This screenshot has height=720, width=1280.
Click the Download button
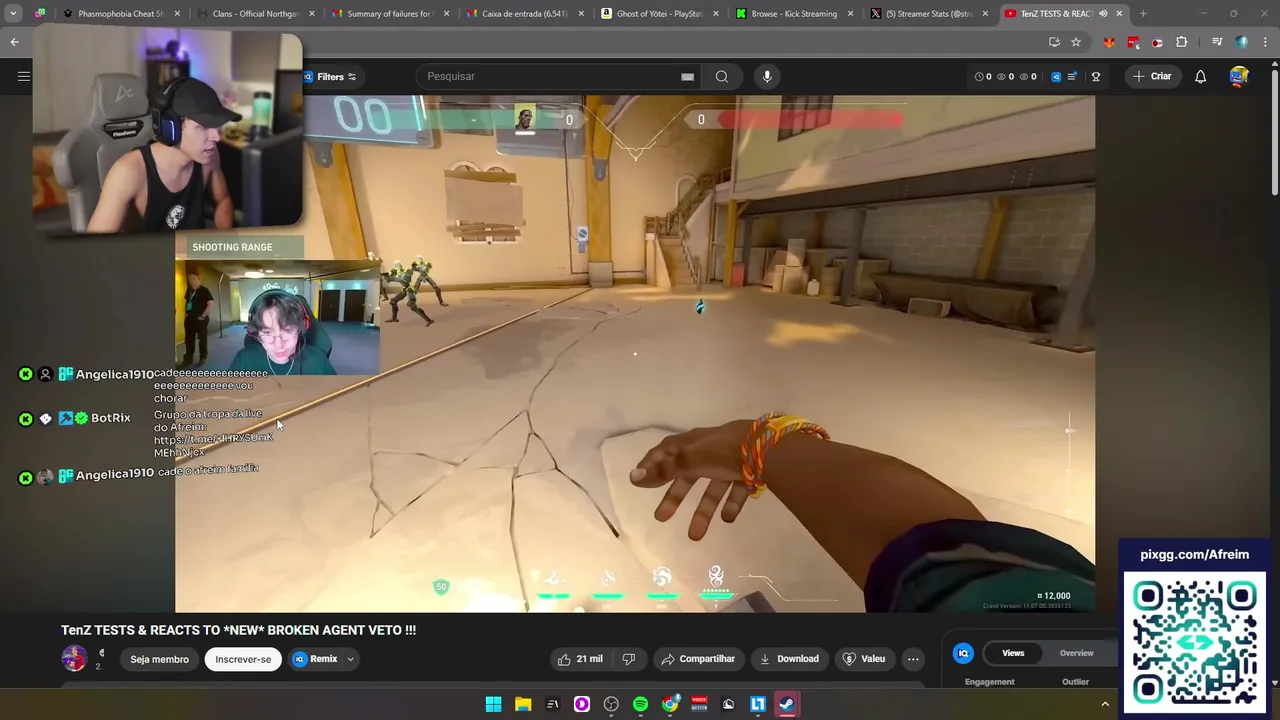pyautogui.click(x=789, y=659)
